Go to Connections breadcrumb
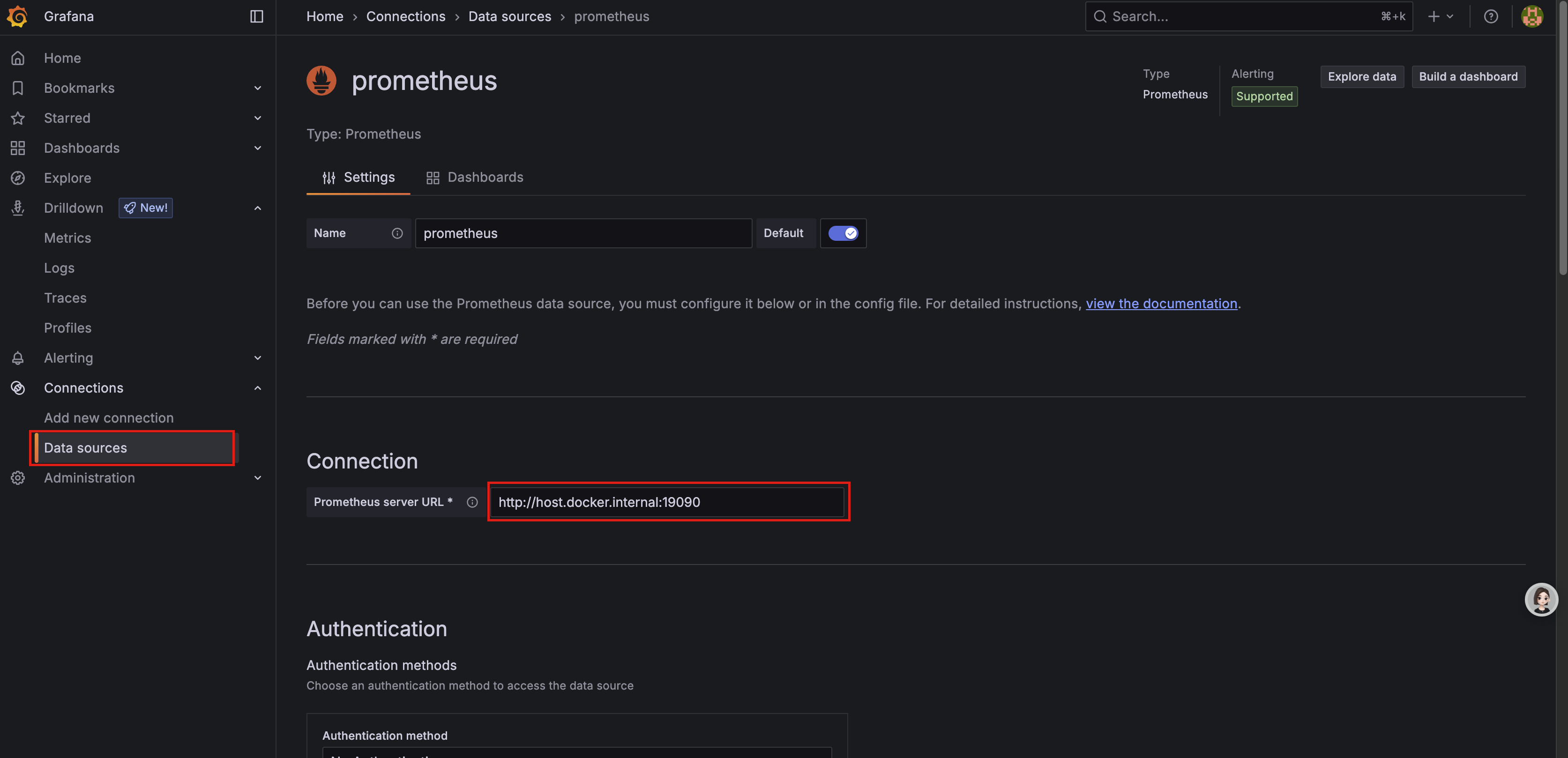1568x758 pixels. point(406,16)
